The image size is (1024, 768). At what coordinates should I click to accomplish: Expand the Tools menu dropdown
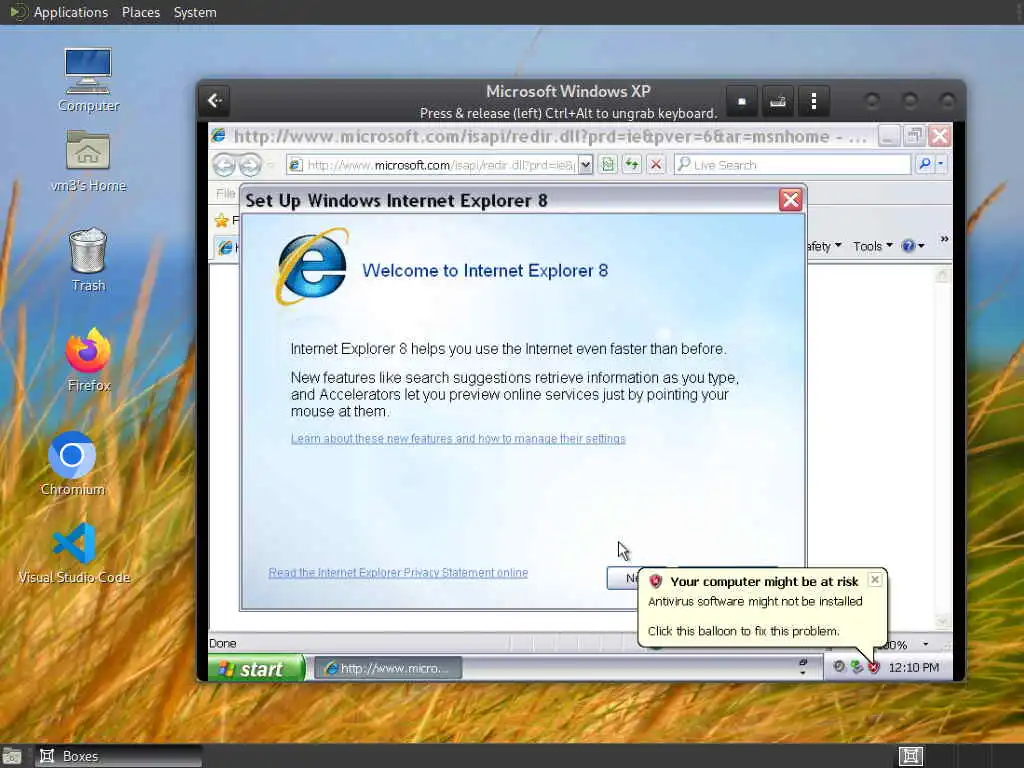coord(889,246)
